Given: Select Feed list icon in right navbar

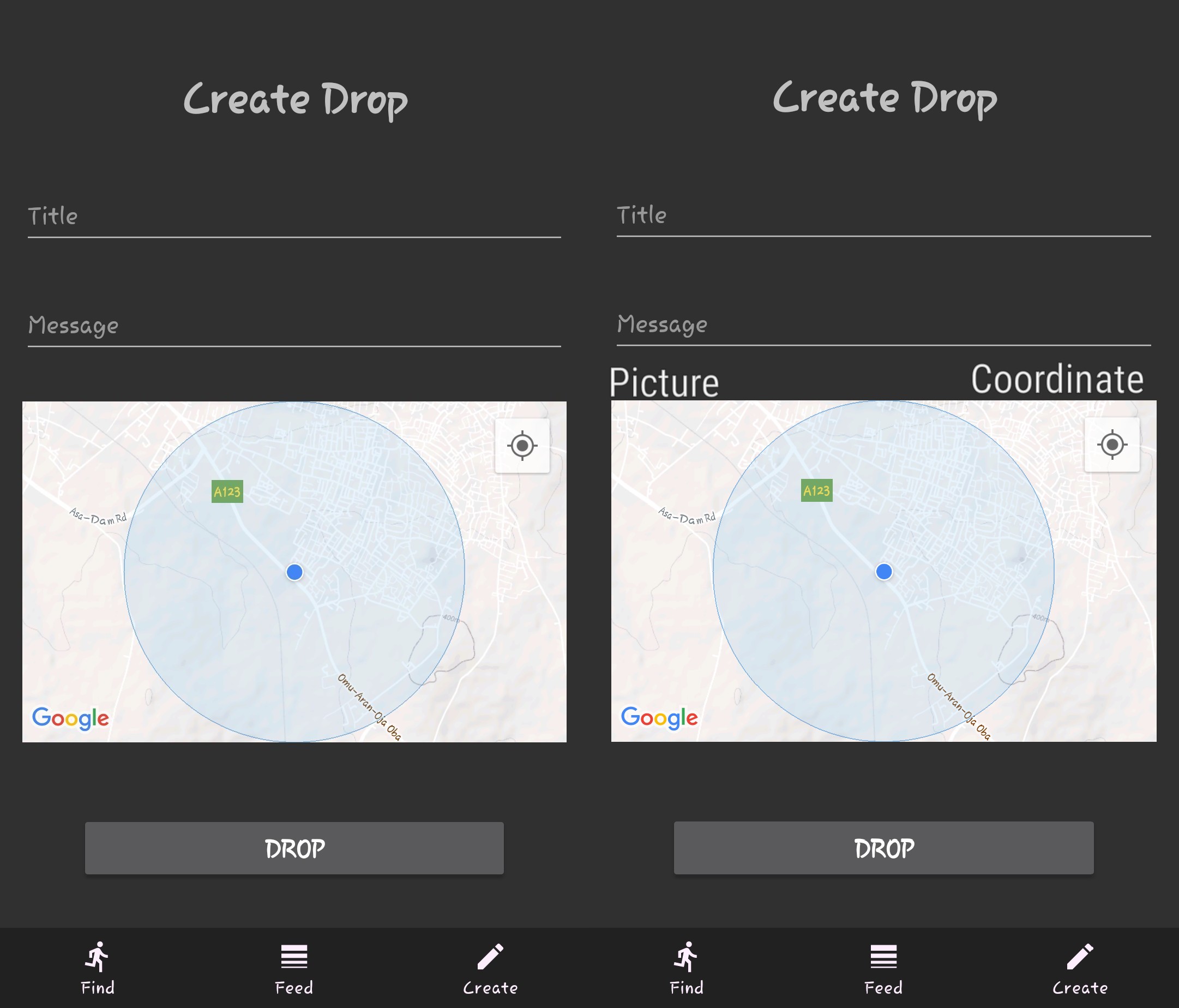Looking at the screenshot, I should [x=883, y=957].
